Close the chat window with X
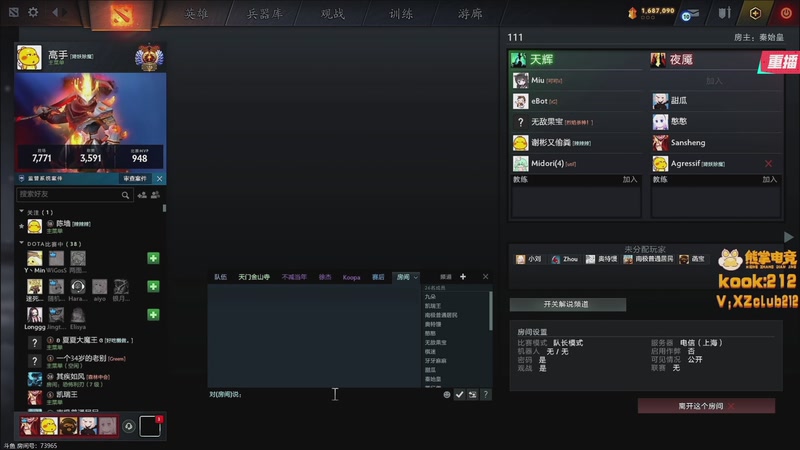 [485, 277]
